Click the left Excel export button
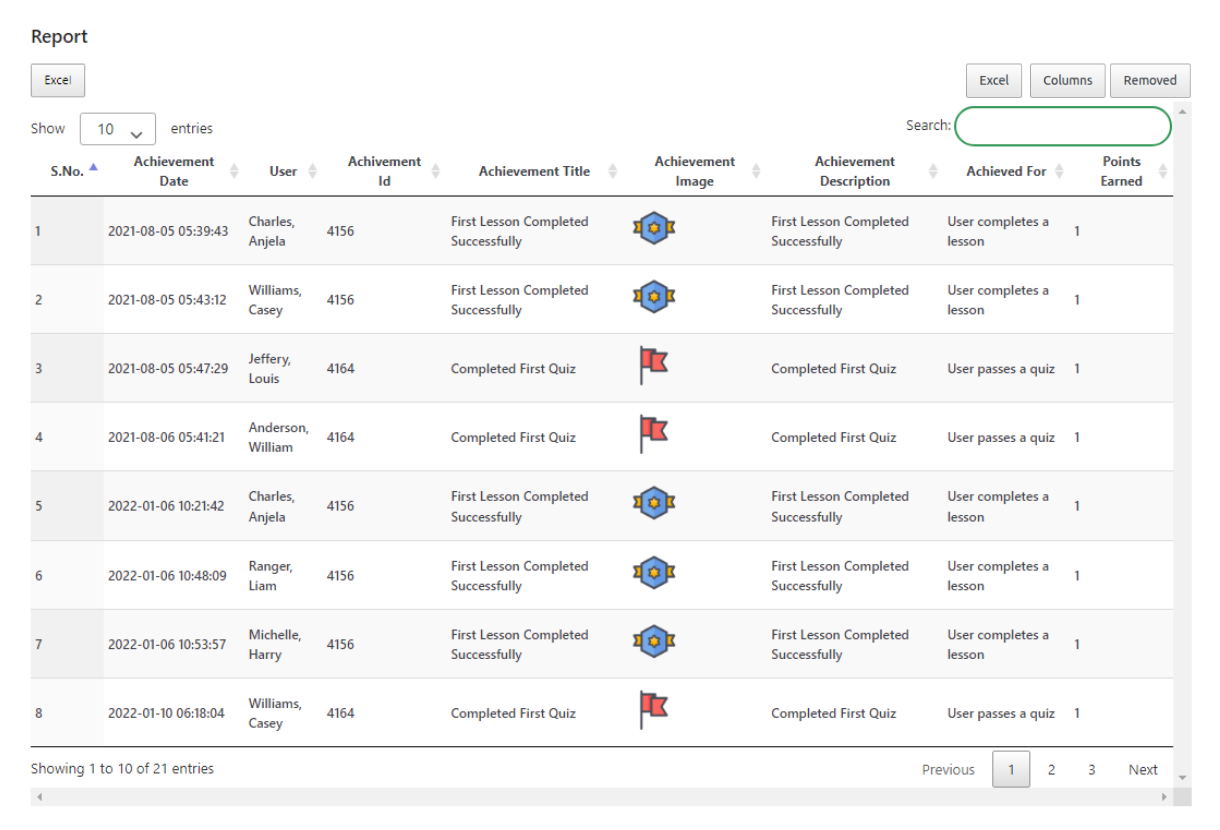 tap(58, 81)
